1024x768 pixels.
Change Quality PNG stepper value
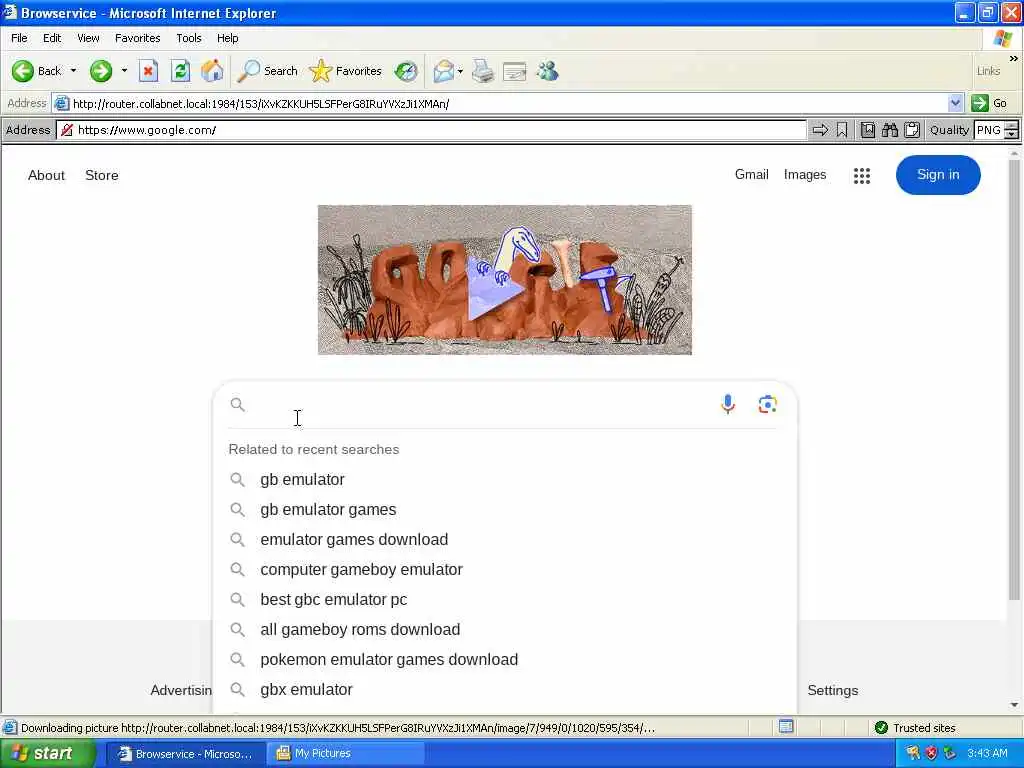1011,130
